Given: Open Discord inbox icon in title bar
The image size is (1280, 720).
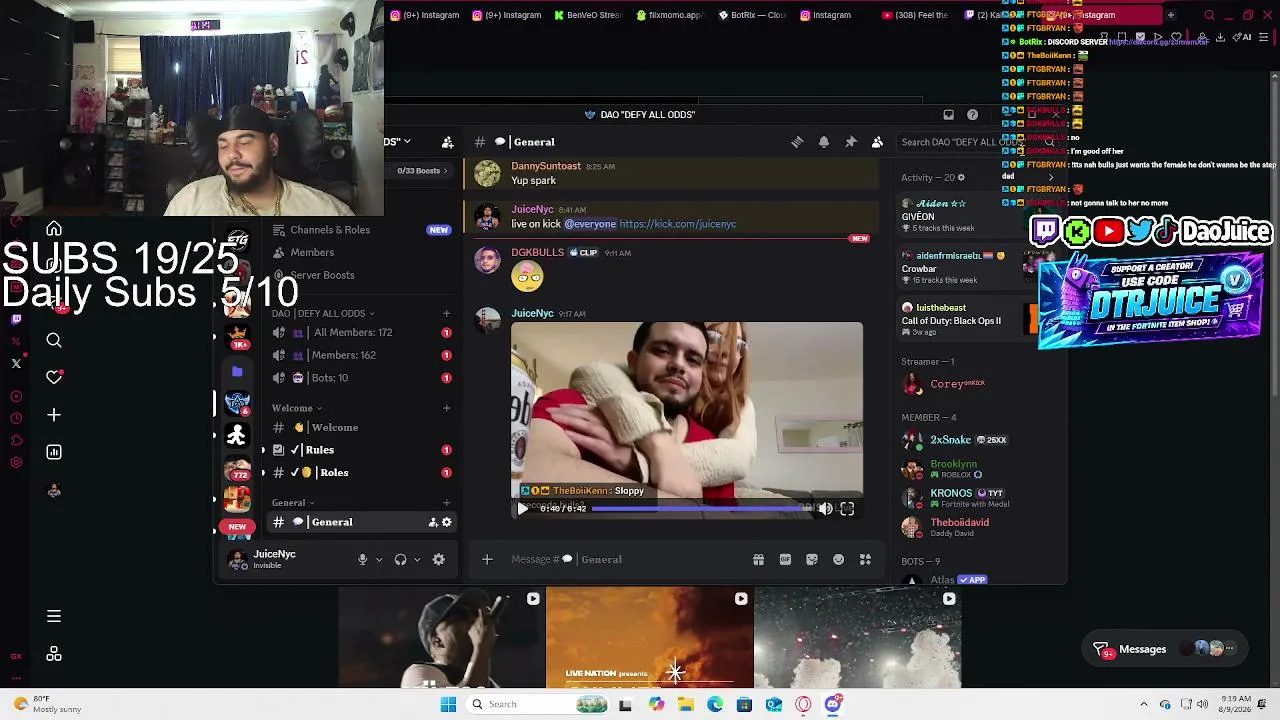Looking at the screenshot, I should (948, 115).
